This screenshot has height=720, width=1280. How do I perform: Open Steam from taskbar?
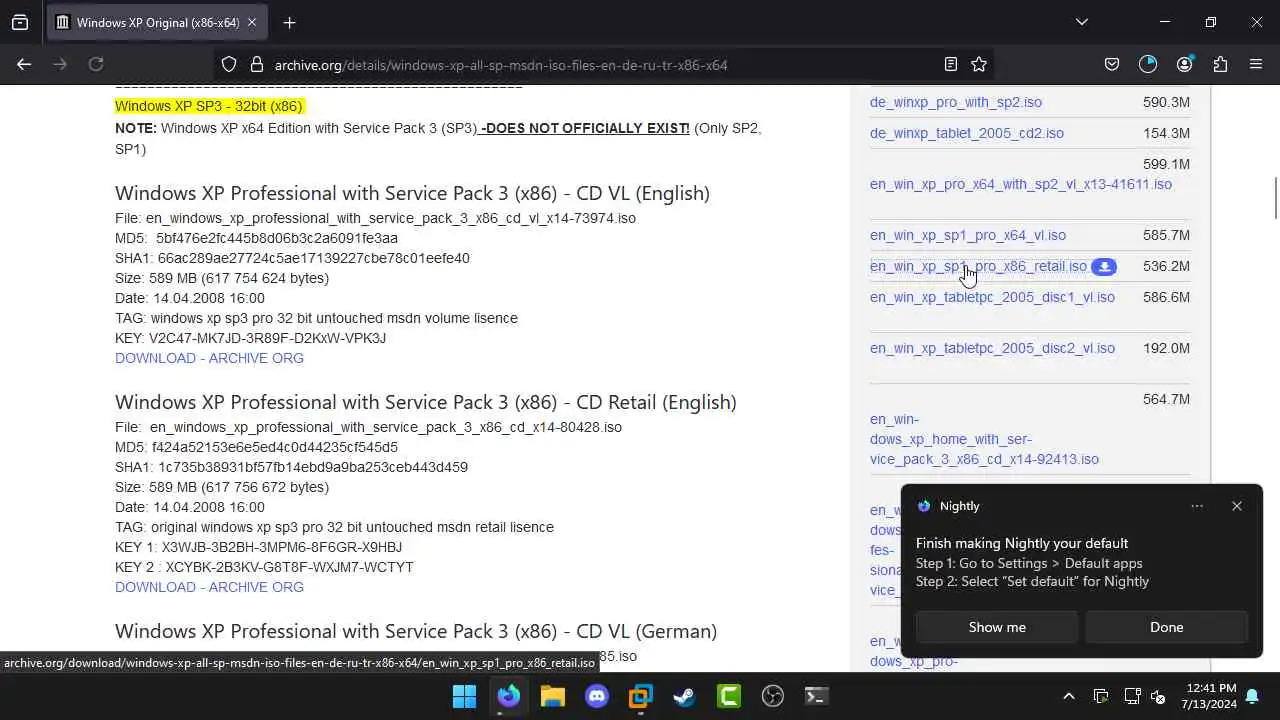(x=684, y=696)
